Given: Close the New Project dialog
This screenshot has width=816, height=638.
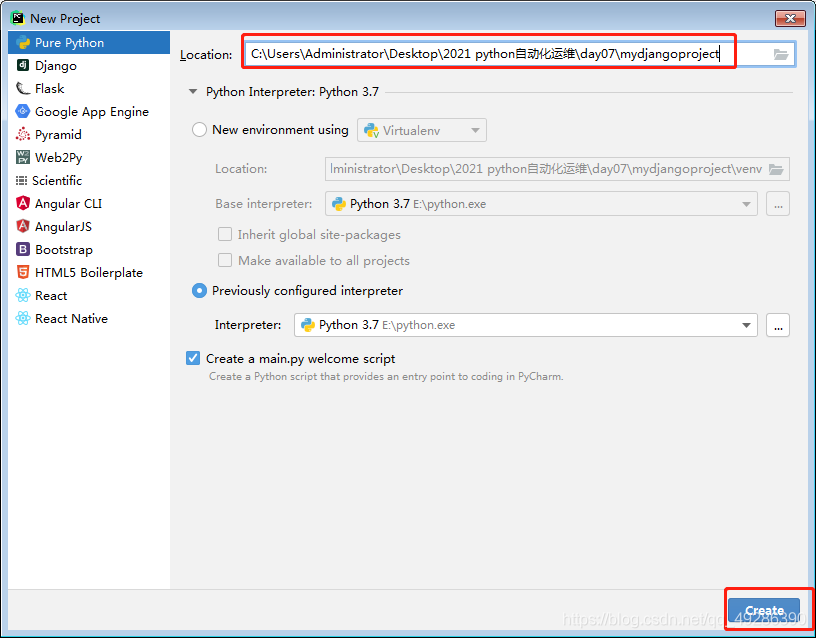Looking at the screenshot, I should tap(790, 19).
